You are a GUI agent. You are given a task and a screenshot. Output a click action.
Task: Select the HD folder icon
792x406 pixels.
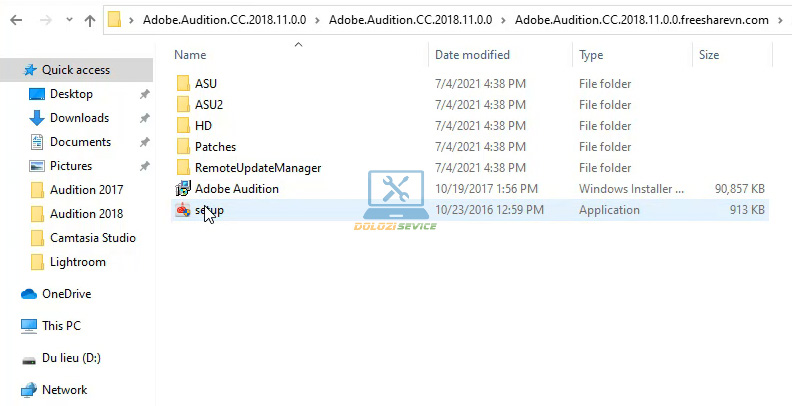tap(183, 125)
